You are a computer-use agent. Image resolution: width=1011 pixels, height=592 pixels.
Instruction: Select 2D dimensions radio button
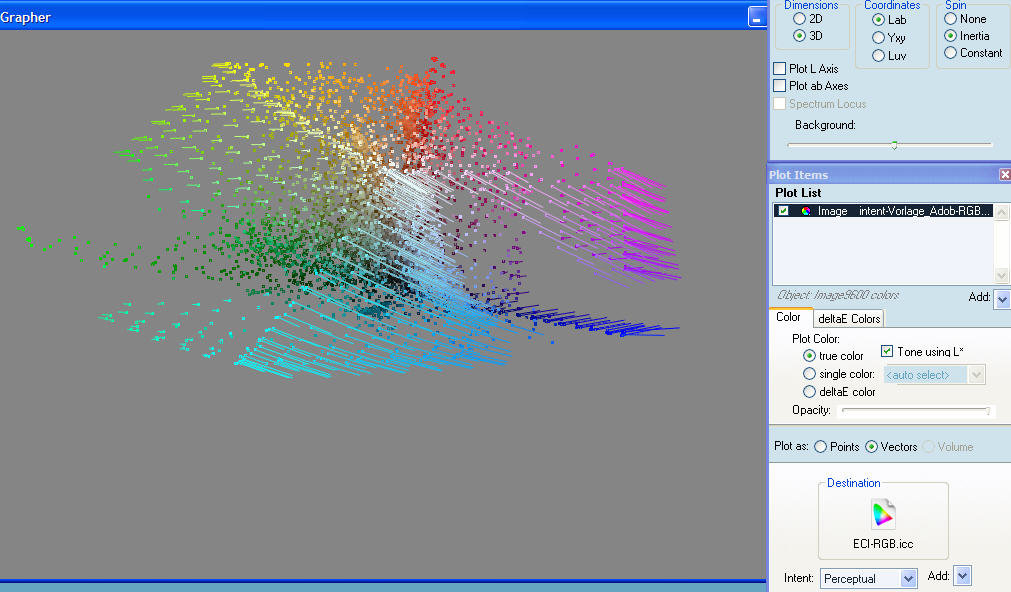point(799,19)
